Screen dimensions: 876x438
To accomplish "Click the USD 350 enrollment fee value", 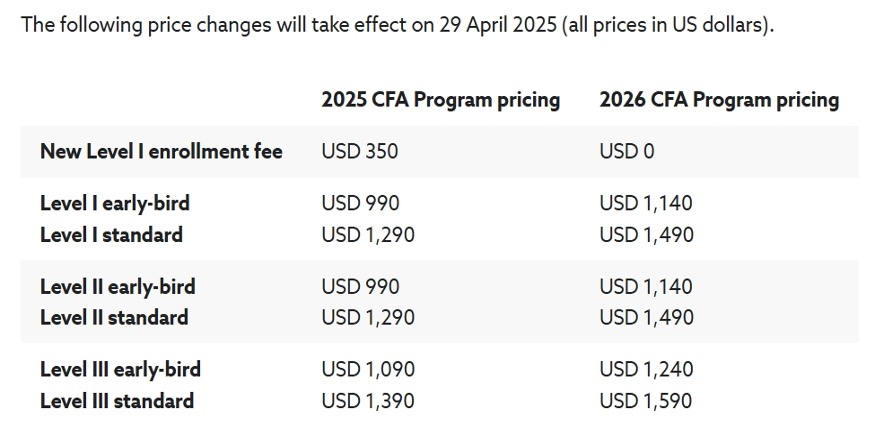I will pos(359,151).
